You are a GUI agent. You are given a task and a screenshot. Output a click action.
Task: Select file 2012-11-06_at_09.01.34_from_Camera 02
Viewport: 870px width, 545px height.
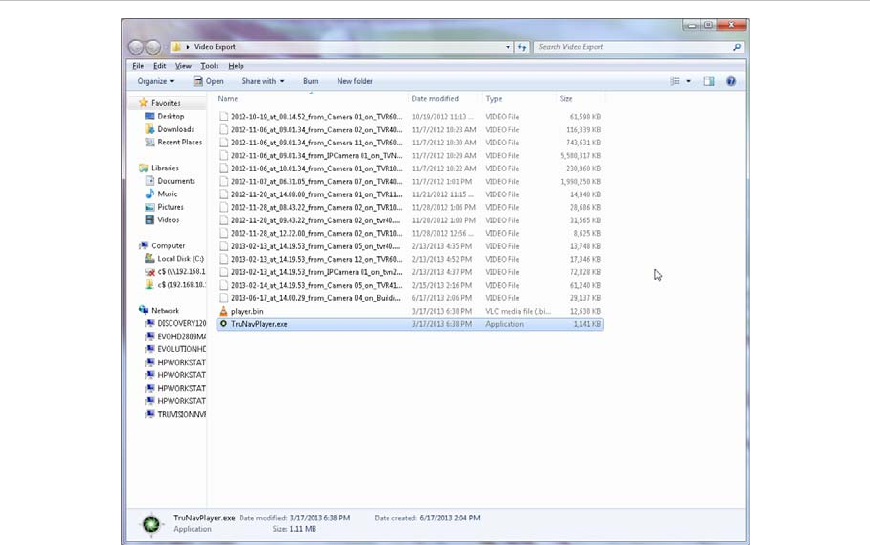(x=316, y=129)
